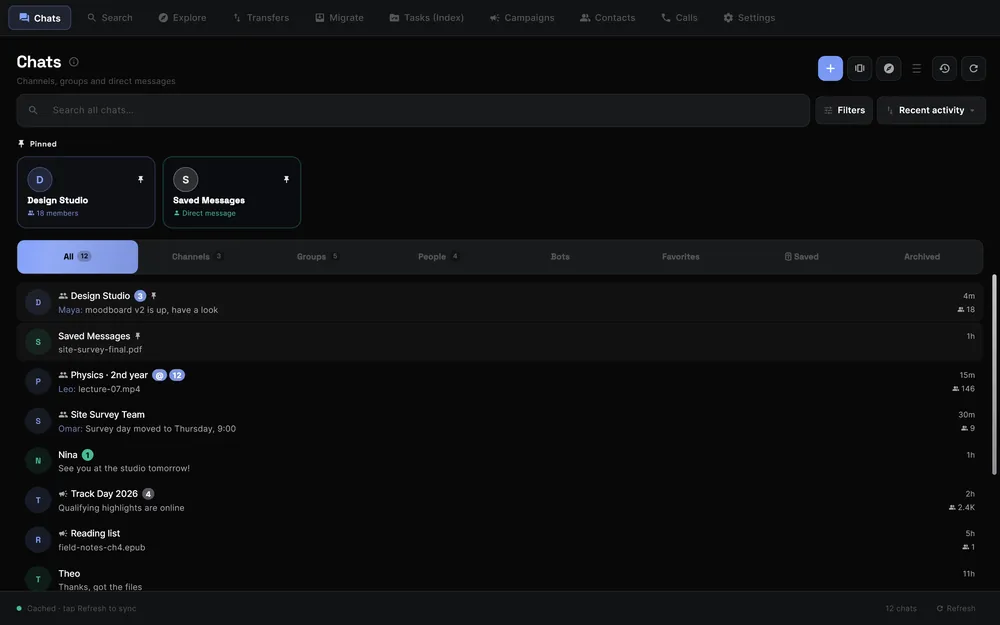
Task: Click the info icon next to Chats heading
Action: pyautogui.click(x=73, y=62)
